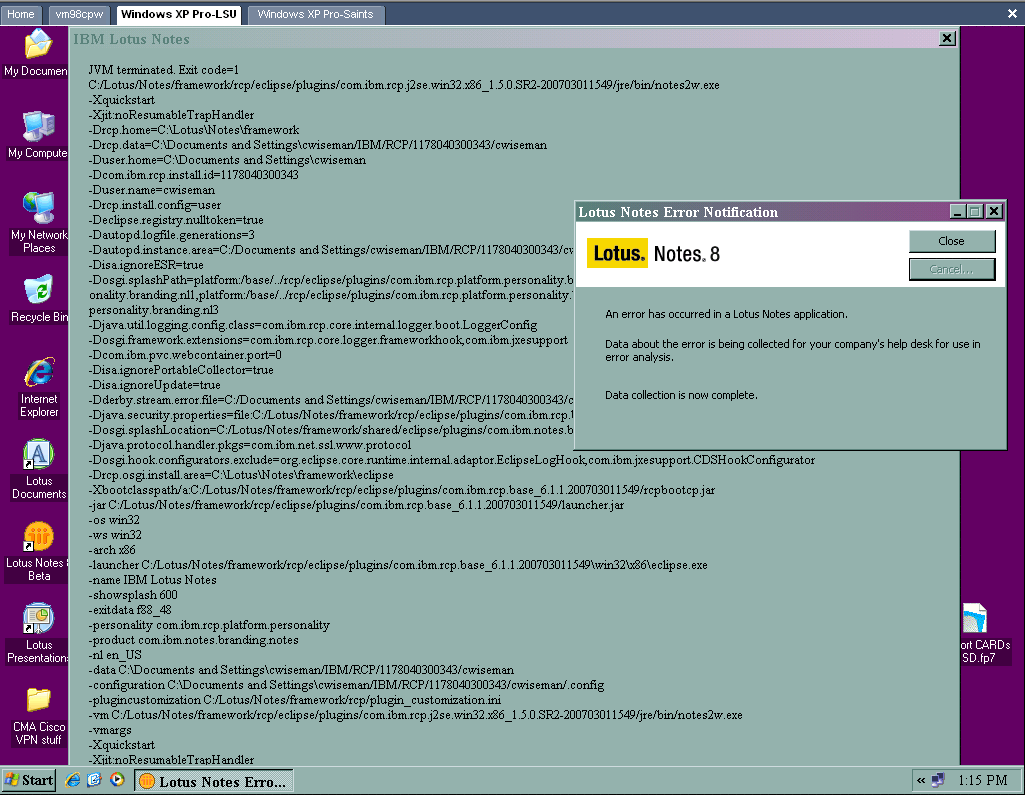Open the CARDs SD.fp7 file icon
This screenshot has width=1025, height=795.
pyautogui.click(x=985, y=634)
